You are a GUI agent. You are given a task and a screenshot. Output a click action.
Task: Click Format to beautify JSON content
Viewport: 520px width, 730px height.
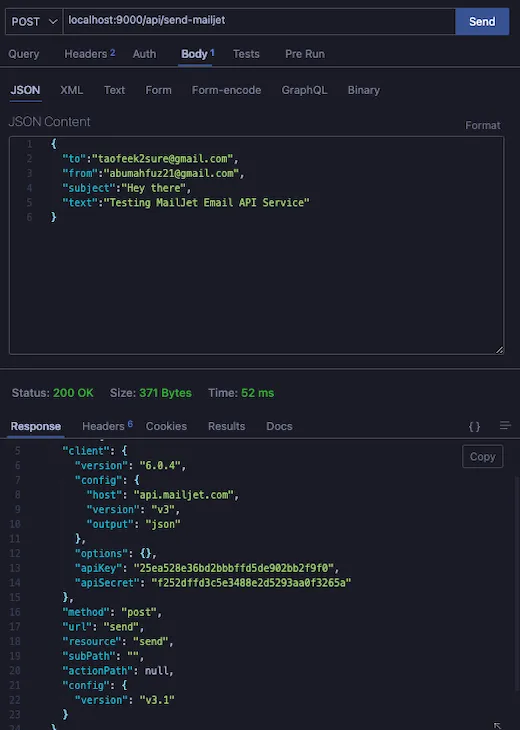(x=483, y=125)
